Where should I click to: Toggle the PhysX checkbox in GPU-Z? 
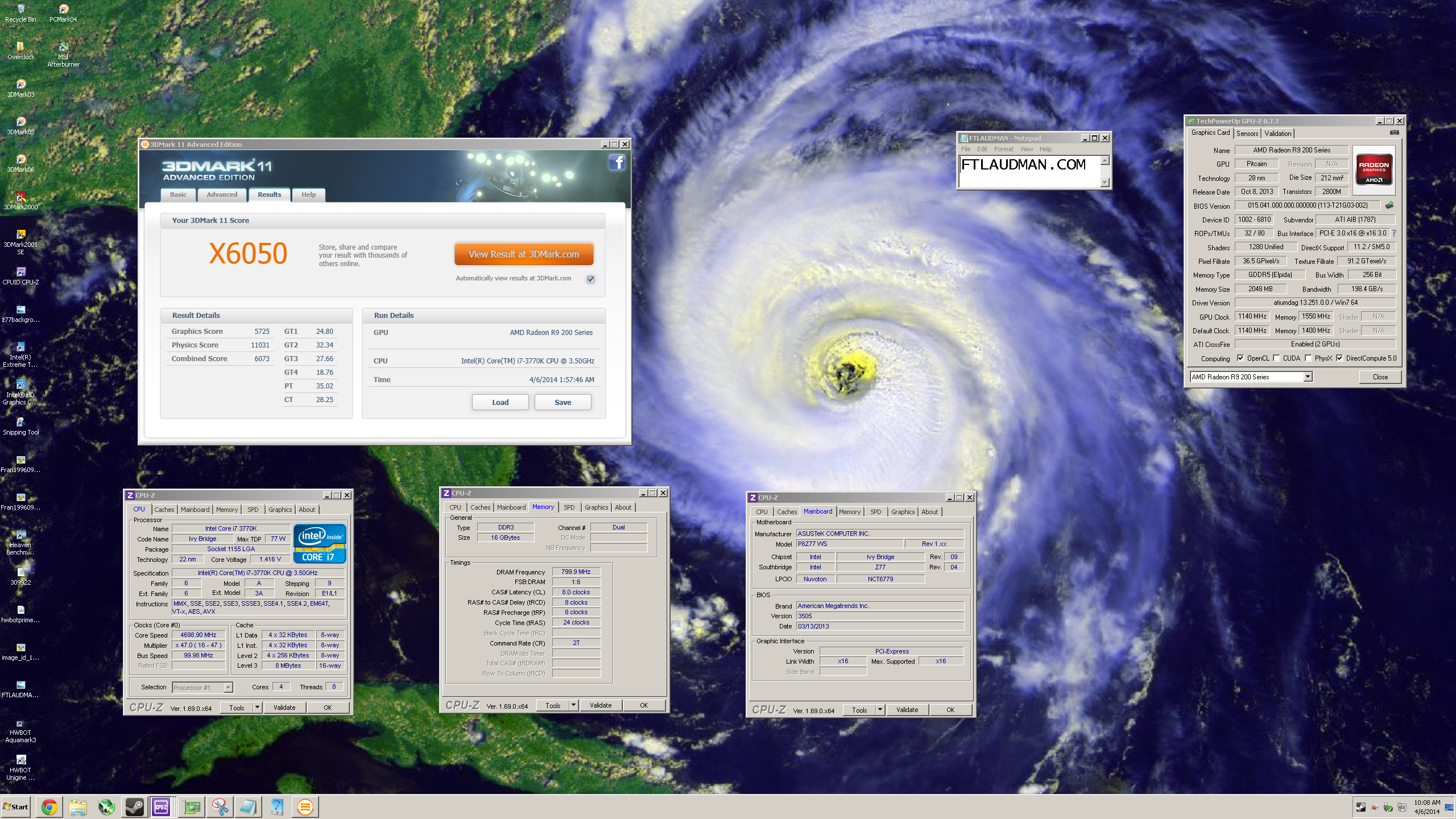1308,358
